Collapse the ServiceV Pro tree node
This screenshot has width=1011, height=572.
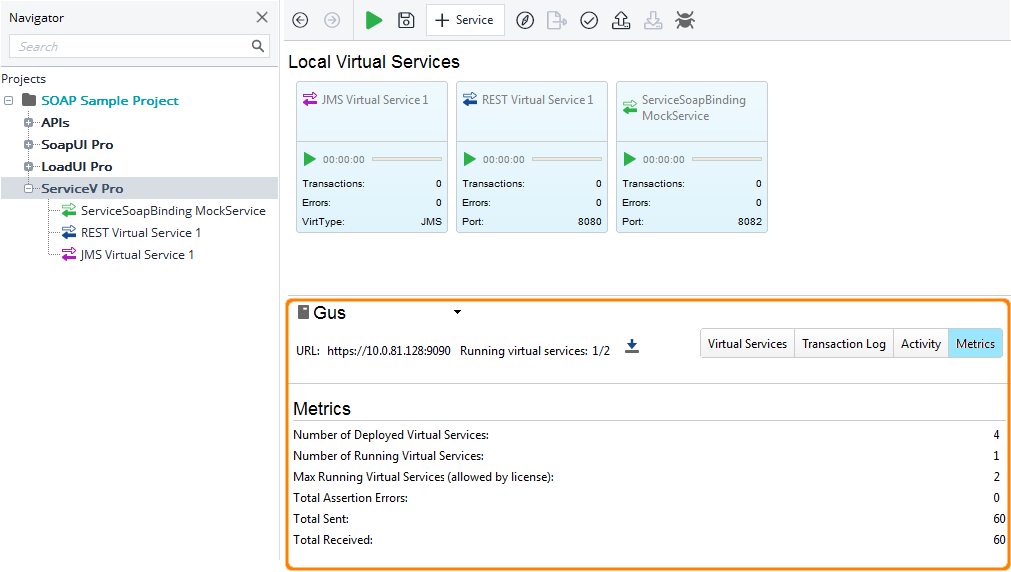(28, 188)
